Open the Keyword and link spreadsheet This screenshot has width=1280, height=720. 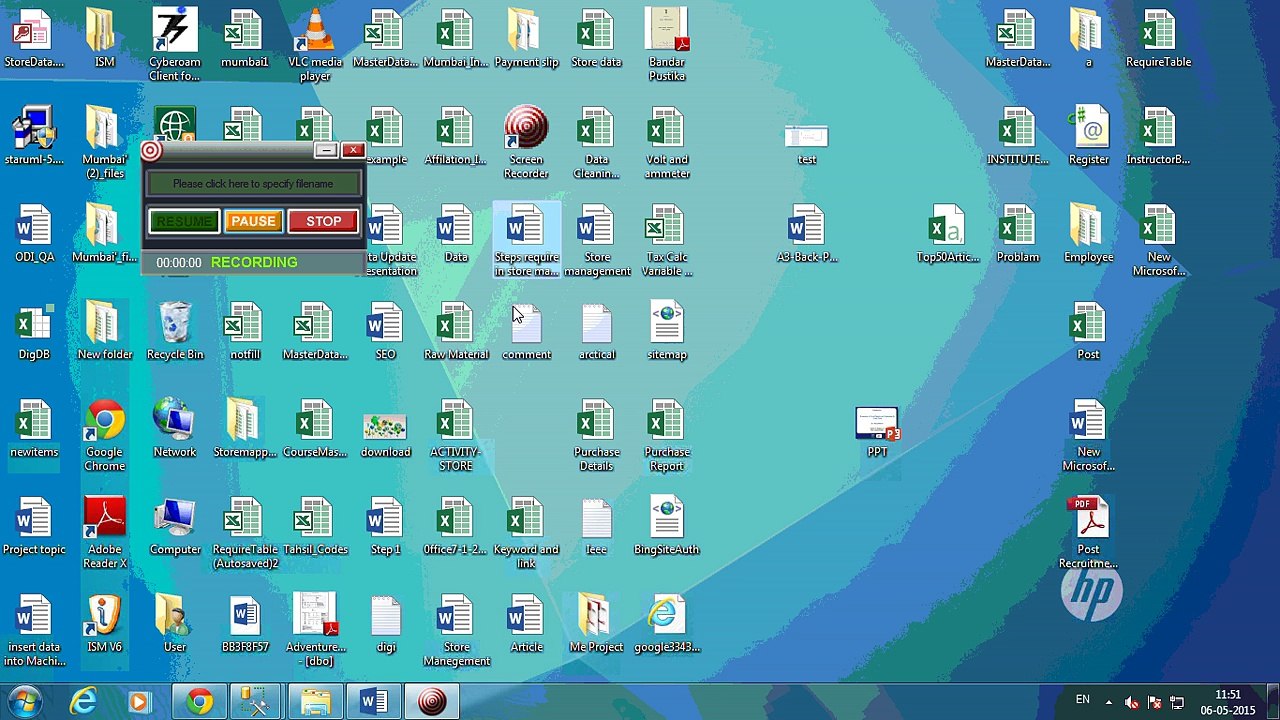pos(526,533)
